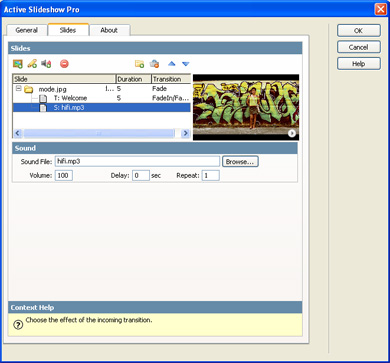Click the right arrow of horizontal scrollbar

(186, 134)
